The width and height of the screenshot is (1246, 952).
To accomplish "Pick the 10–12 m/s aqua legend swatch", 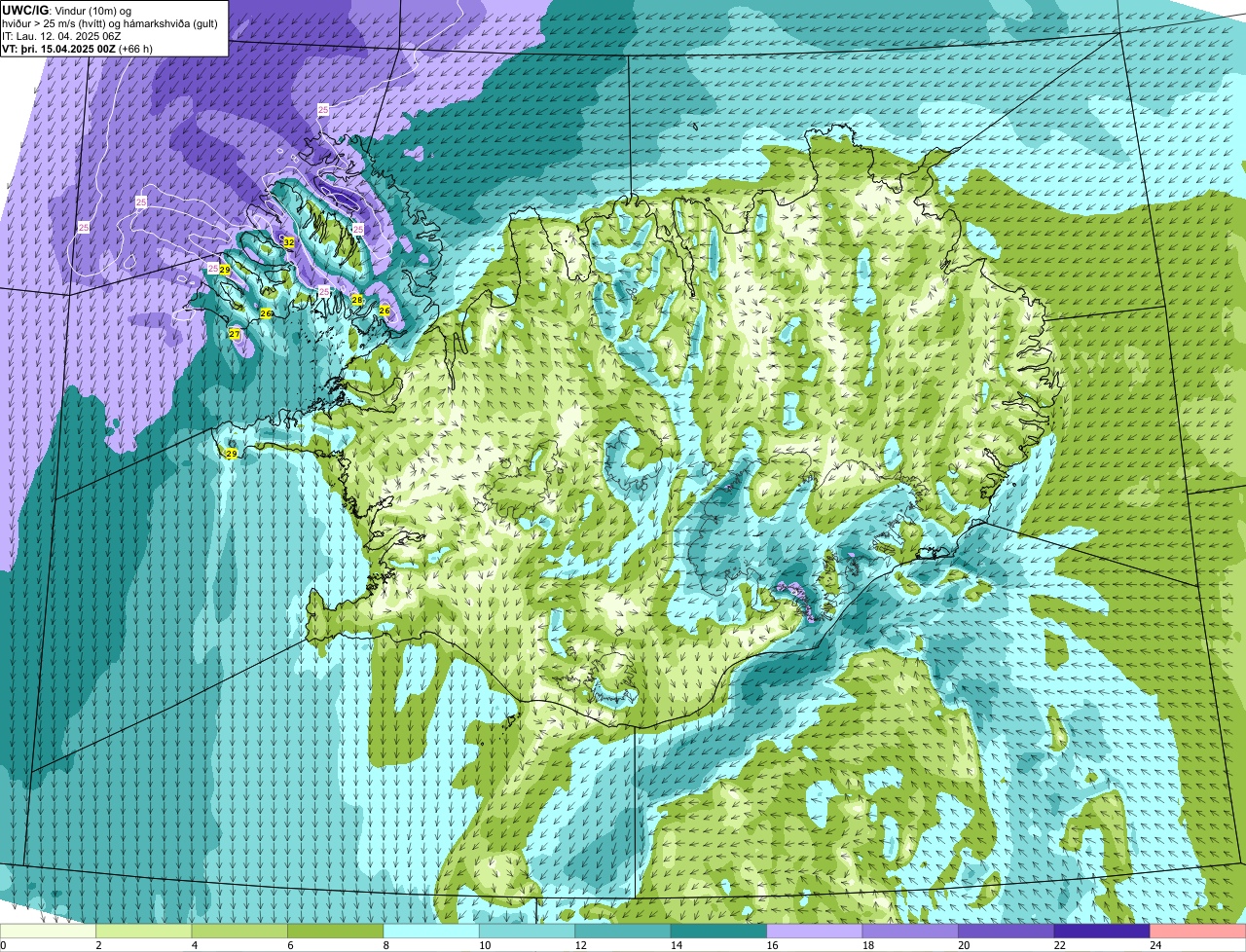I will pyautogui.click(x=528, y=932).
